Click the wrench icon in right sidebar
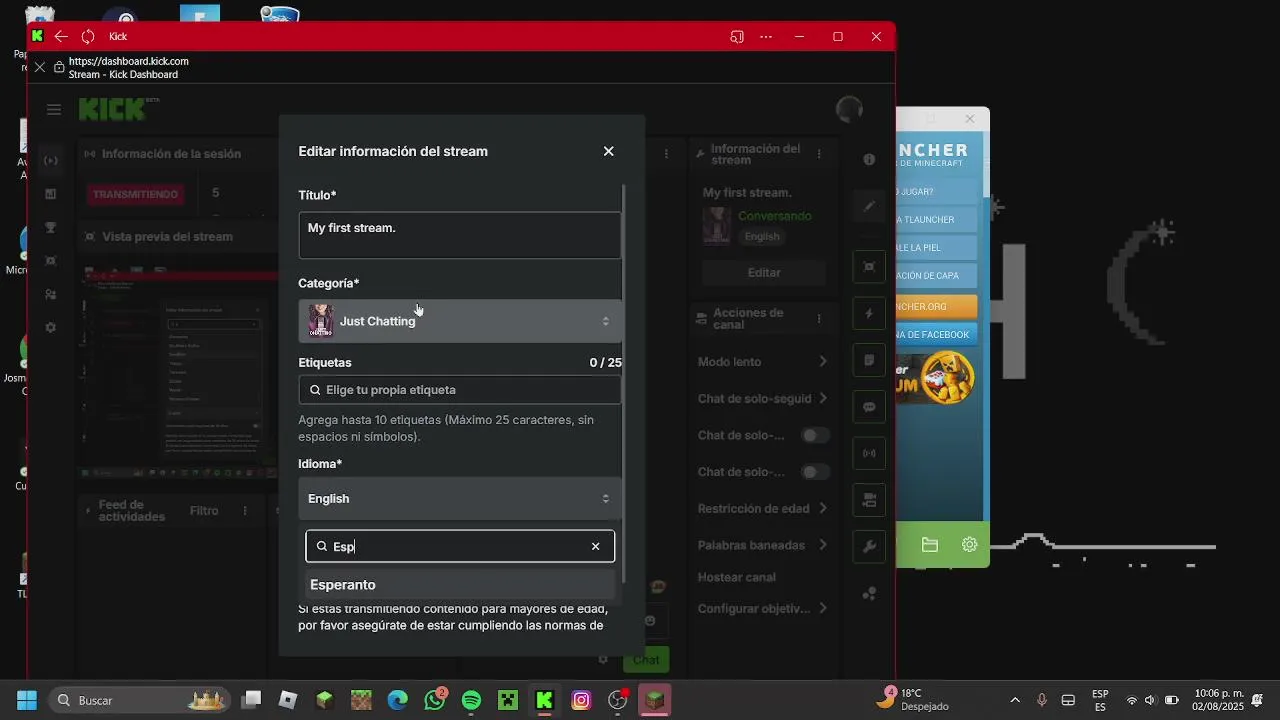Screen dimensions: 1280x720 (x=869, y=546)
